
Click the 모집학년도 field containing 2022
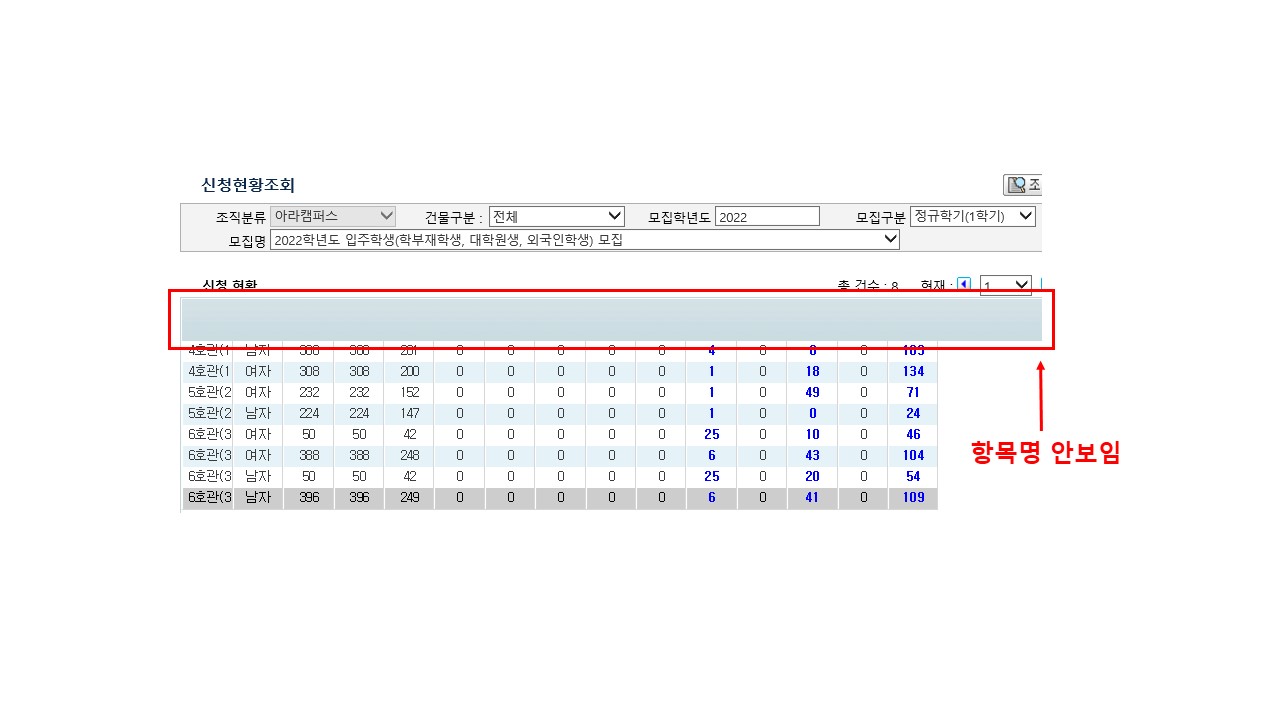click(x=767, y=217)
